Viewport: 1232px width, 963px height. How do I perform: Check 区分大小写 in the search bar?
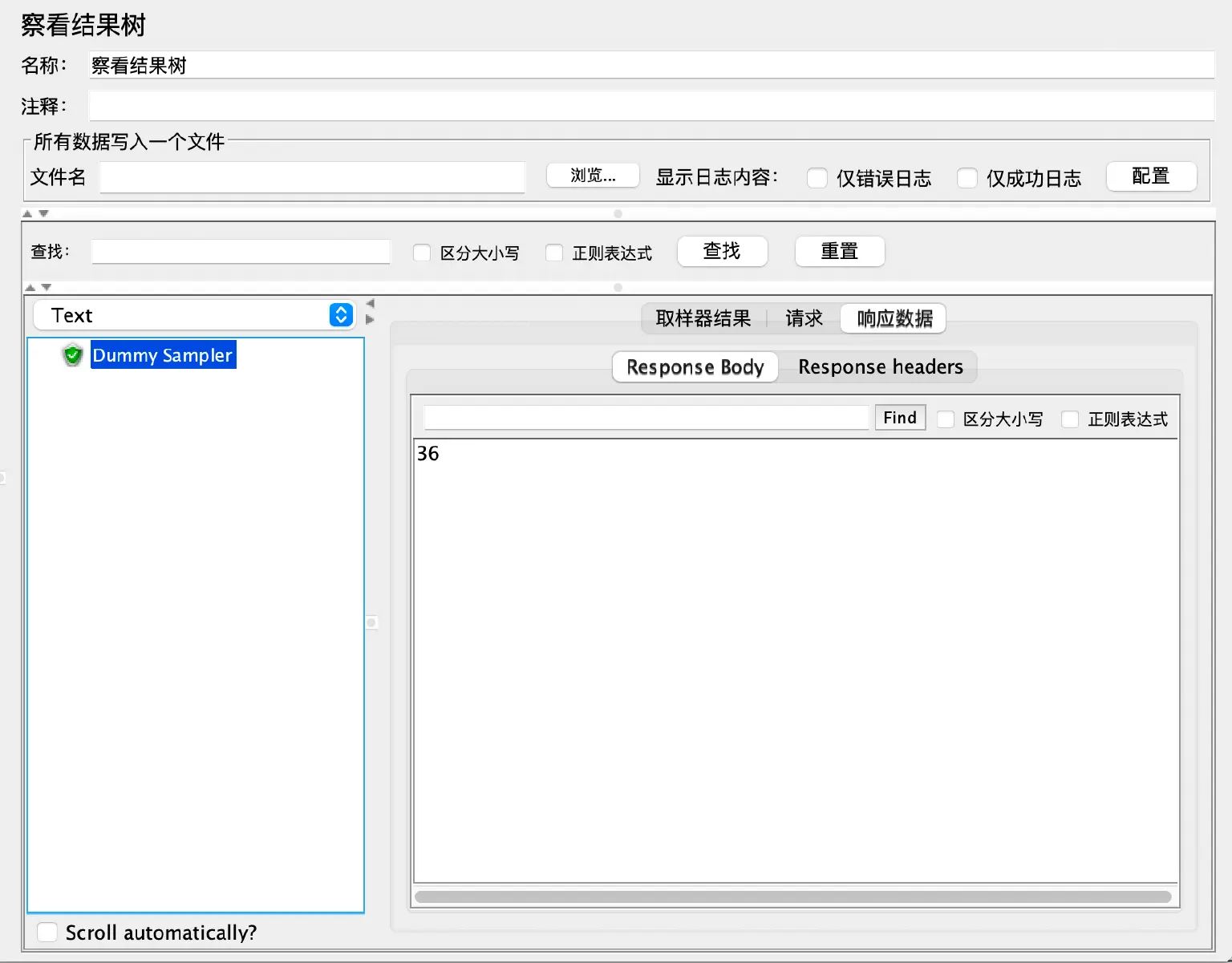[x=422, y=253]
